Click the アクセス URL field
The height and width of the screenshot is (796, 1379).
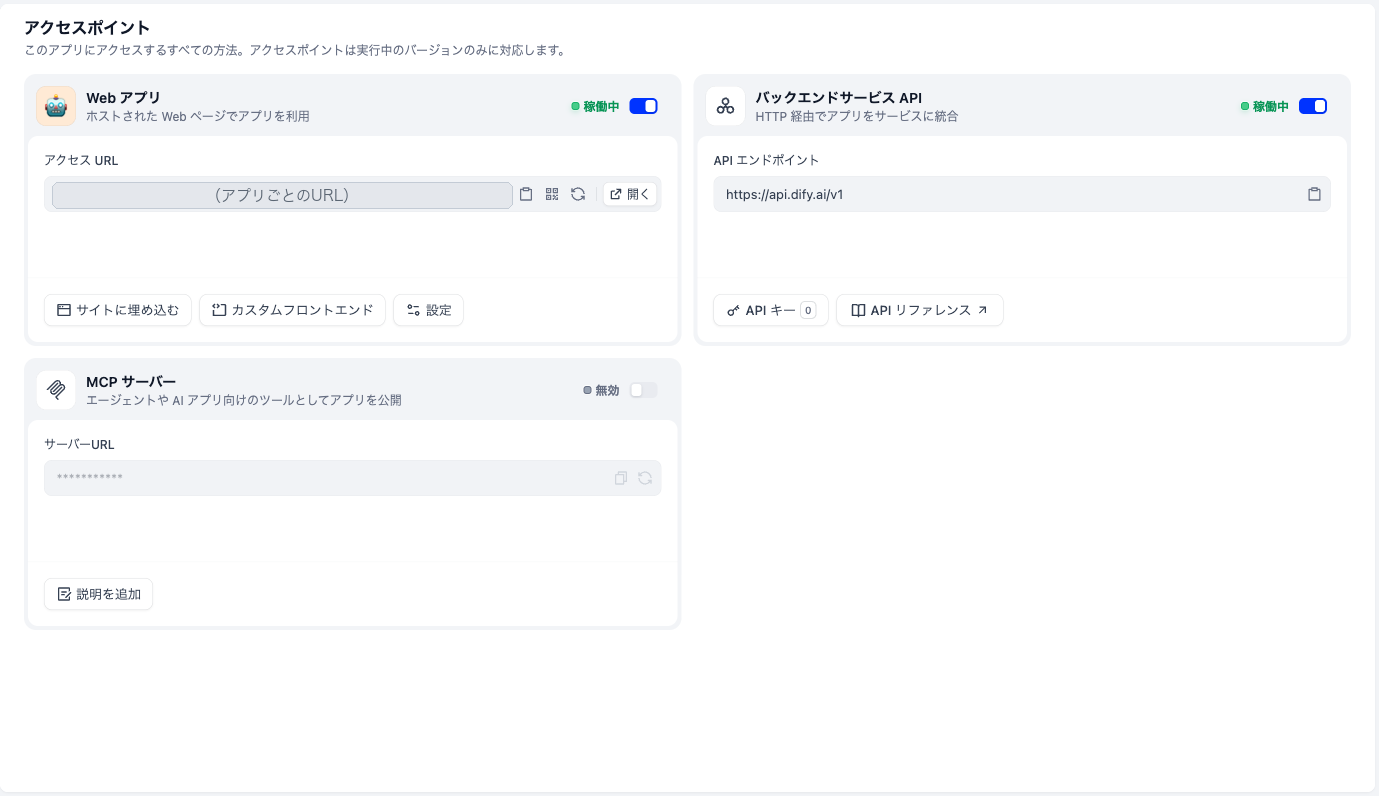(x=282, y=195)
